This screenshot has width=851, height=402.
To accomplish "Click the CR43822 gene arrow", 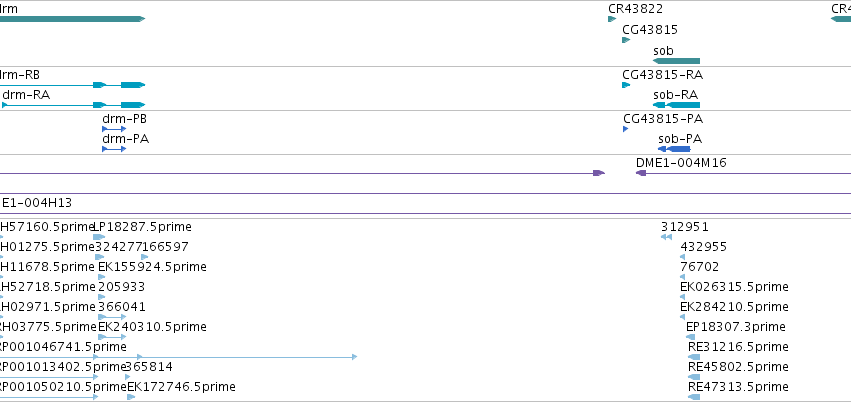I will (612, 19).
